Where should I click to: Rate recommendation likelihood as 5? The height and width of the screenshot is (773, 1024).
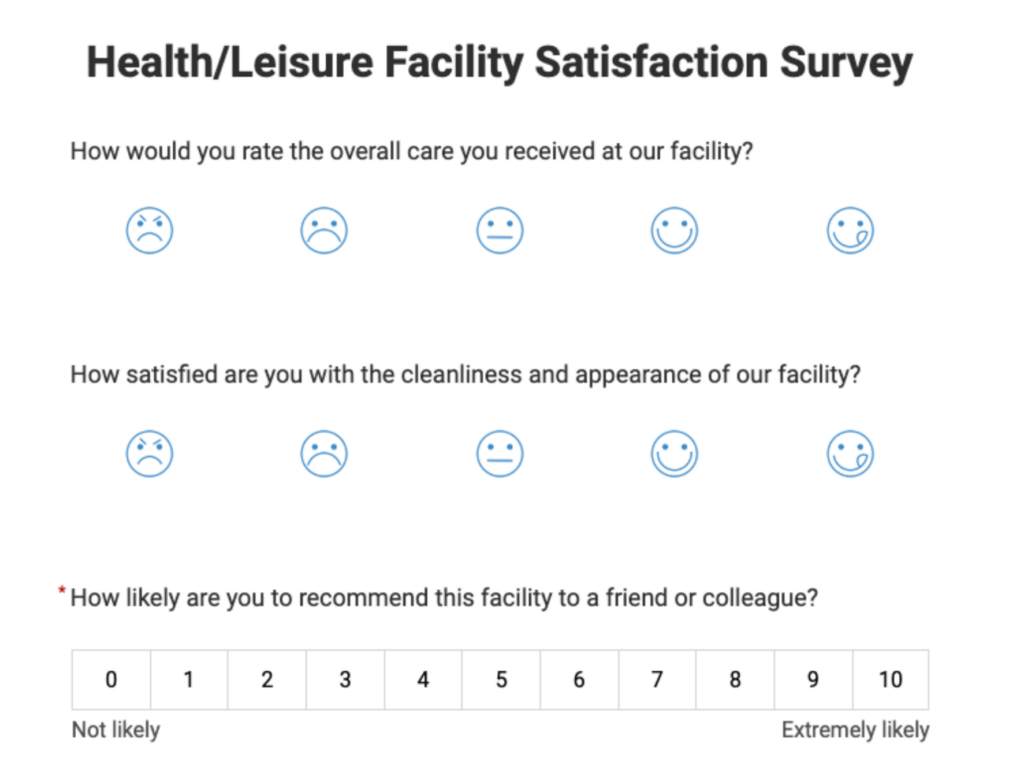tap(500, 679)
